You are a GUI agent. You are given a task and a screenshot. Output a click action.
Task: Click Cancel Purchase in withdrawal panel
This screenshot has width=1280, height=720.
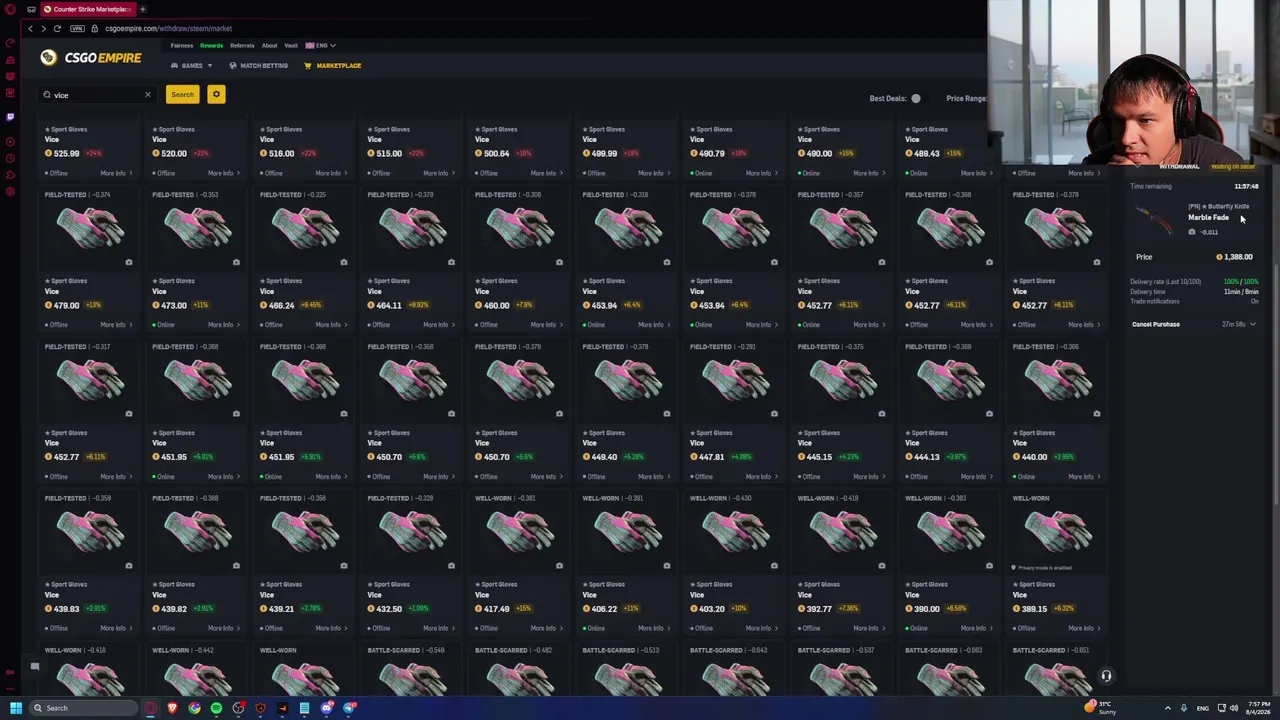(1156, 324)
